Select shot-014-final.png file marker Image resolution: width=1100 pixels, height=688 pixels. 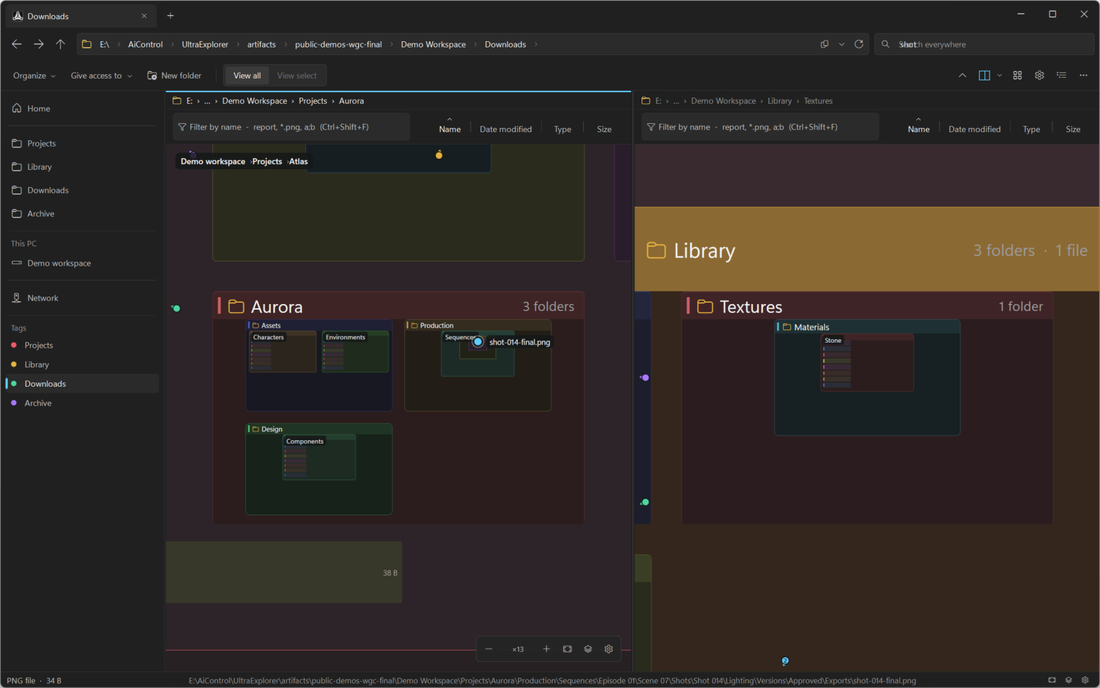(x=478, y=342)
